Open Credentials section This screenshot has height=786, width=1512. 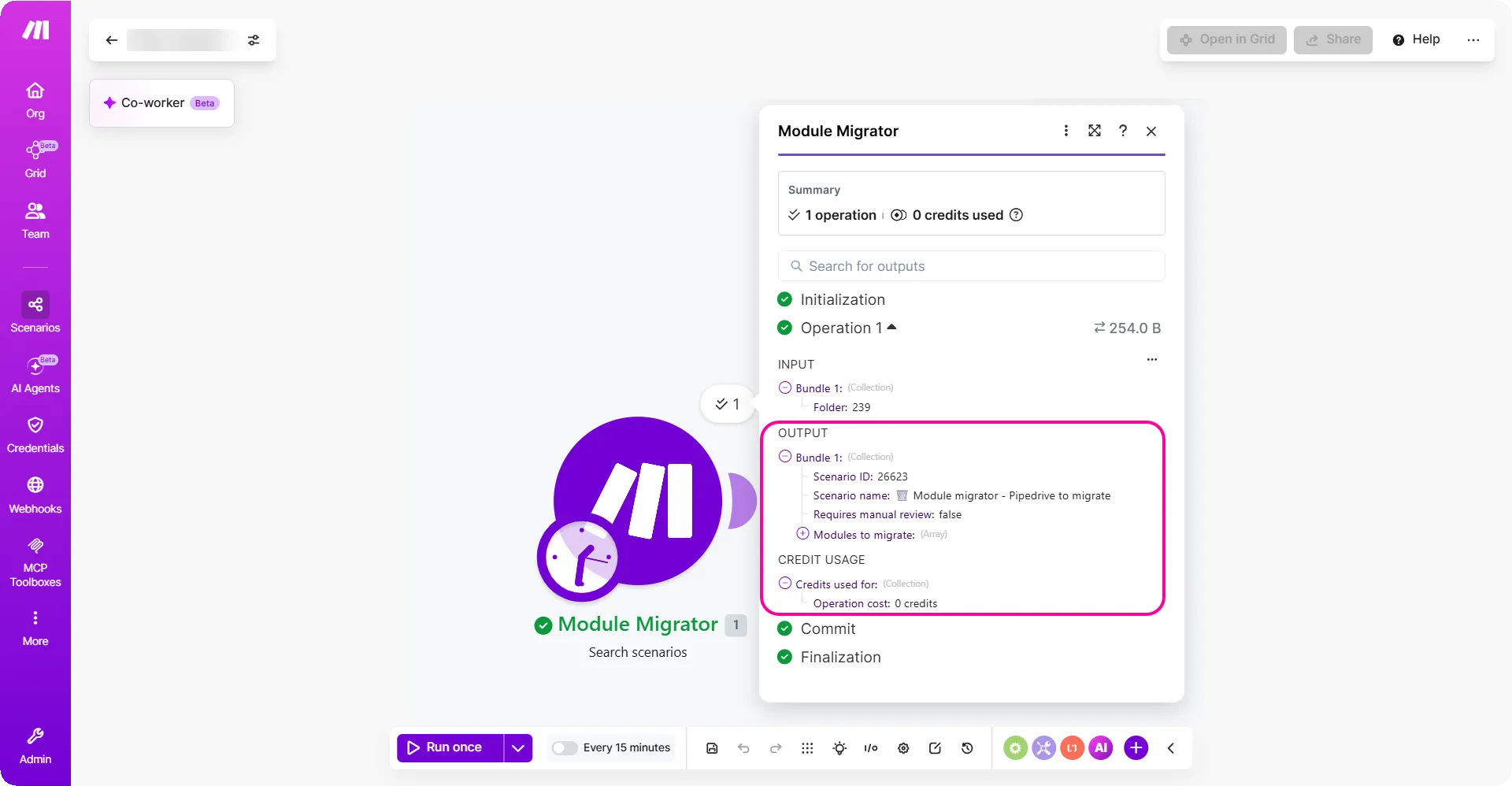coord(35,435)
